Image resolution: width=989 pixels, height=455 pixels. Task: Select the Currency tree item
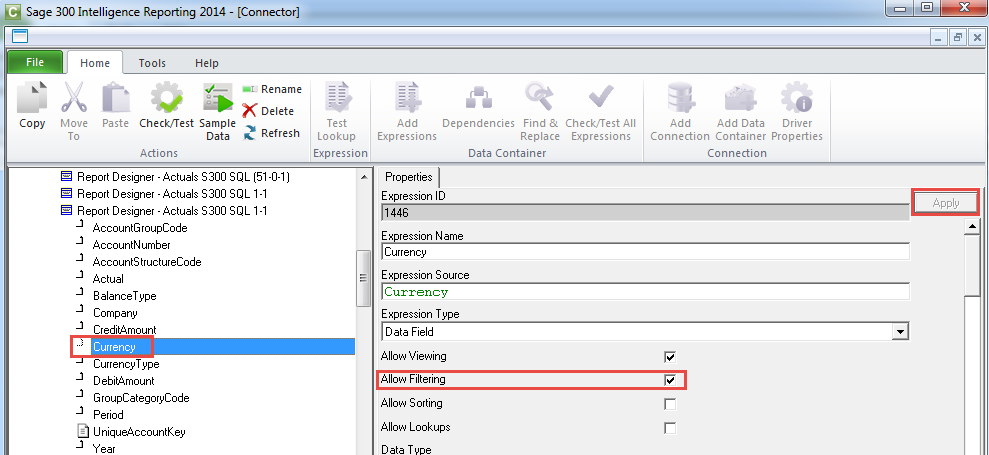114,347
